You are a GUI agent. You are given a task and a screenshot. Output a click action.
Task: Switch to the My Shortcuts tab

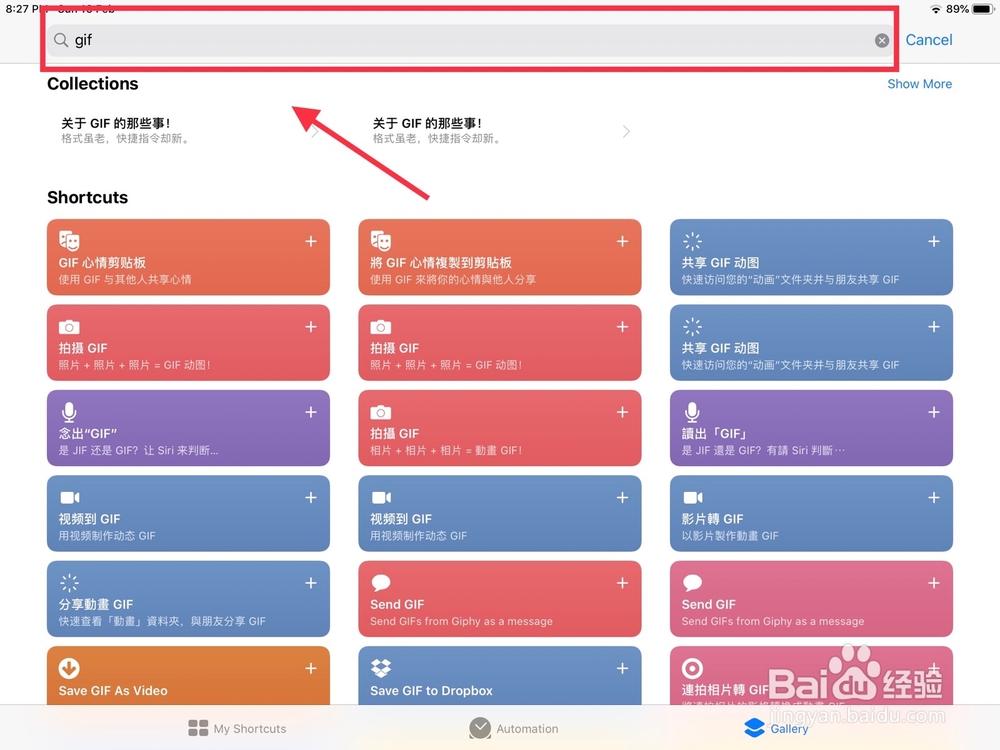(237, 728)
